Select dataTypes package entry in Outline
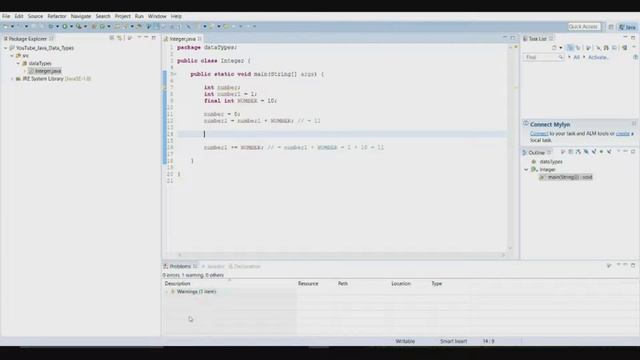The image size is (640, 360). coord(551,162)
